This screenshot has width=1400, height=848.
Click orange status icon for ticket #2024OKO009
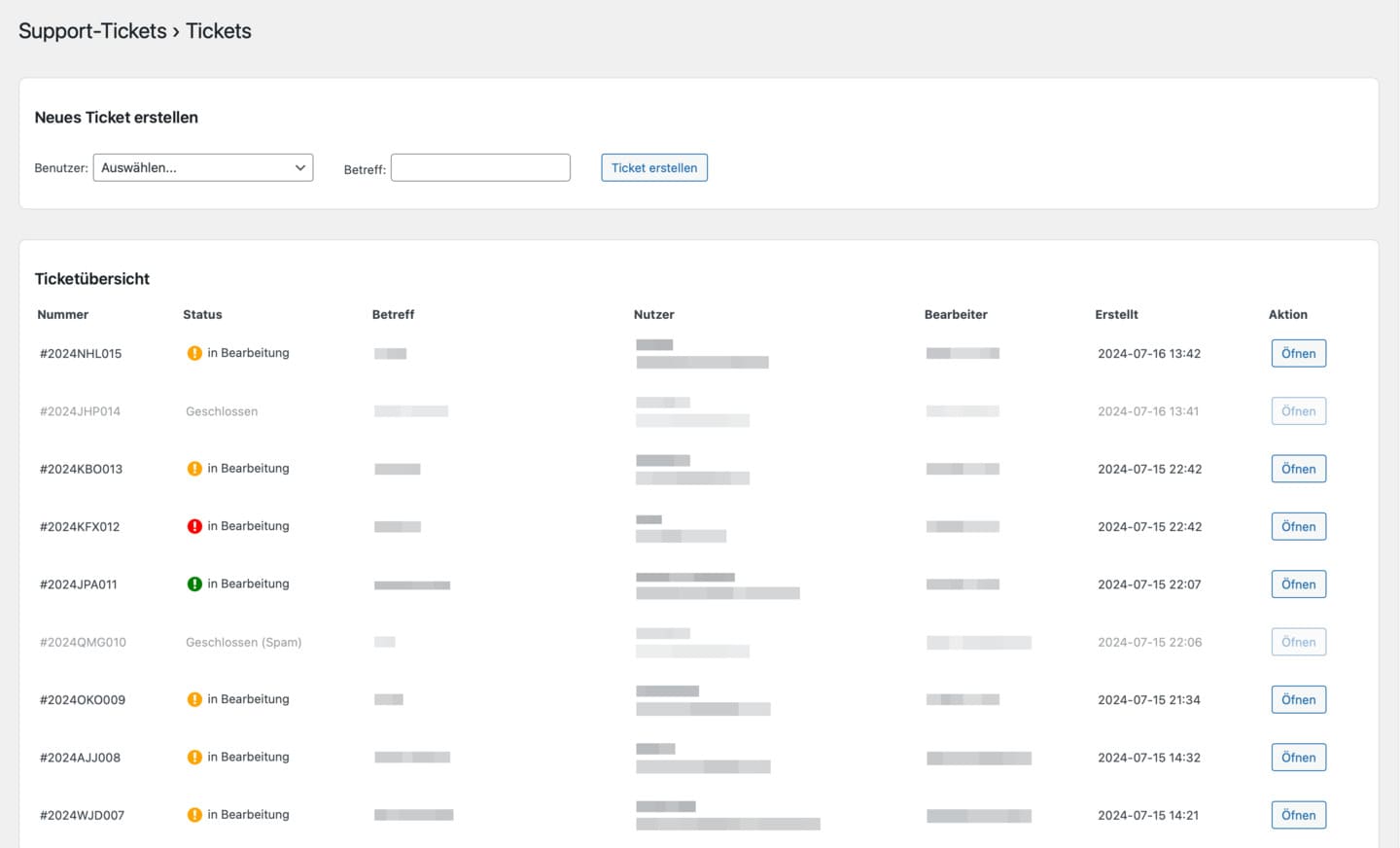point(194,699)
